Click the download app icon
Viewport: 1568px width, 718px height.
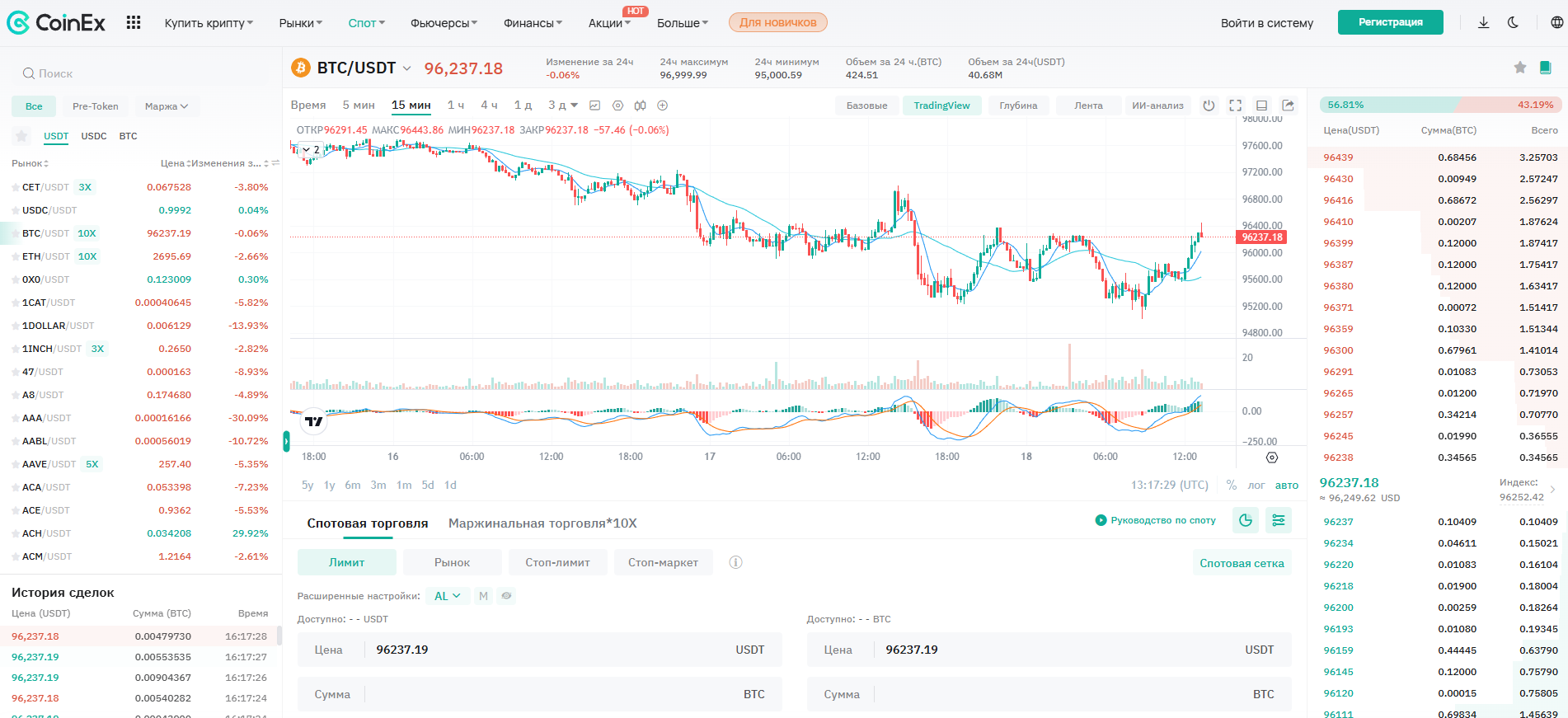tap(1483, 22)
